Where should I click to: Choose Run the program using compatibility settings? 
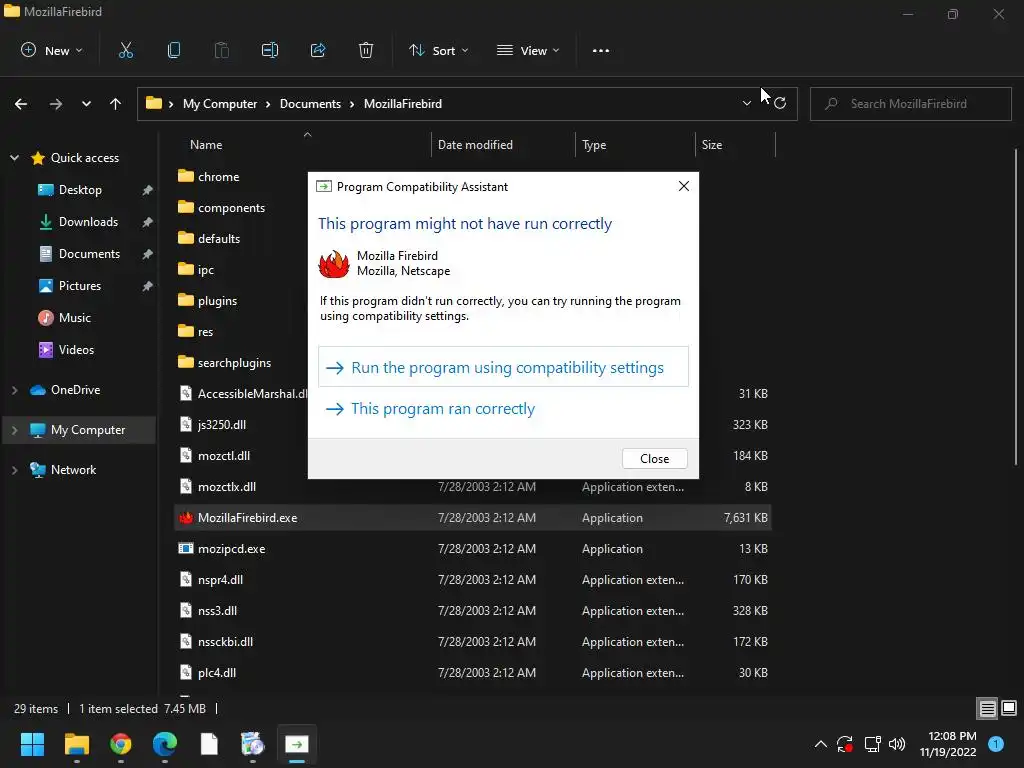tap(503, 367)
